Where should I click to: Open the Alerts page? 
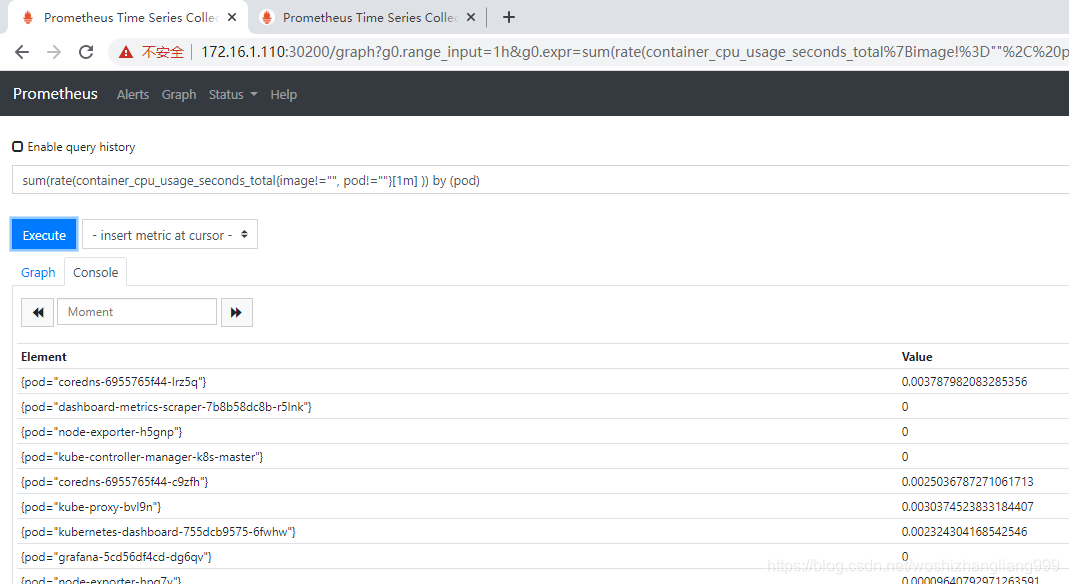(132, 94)
